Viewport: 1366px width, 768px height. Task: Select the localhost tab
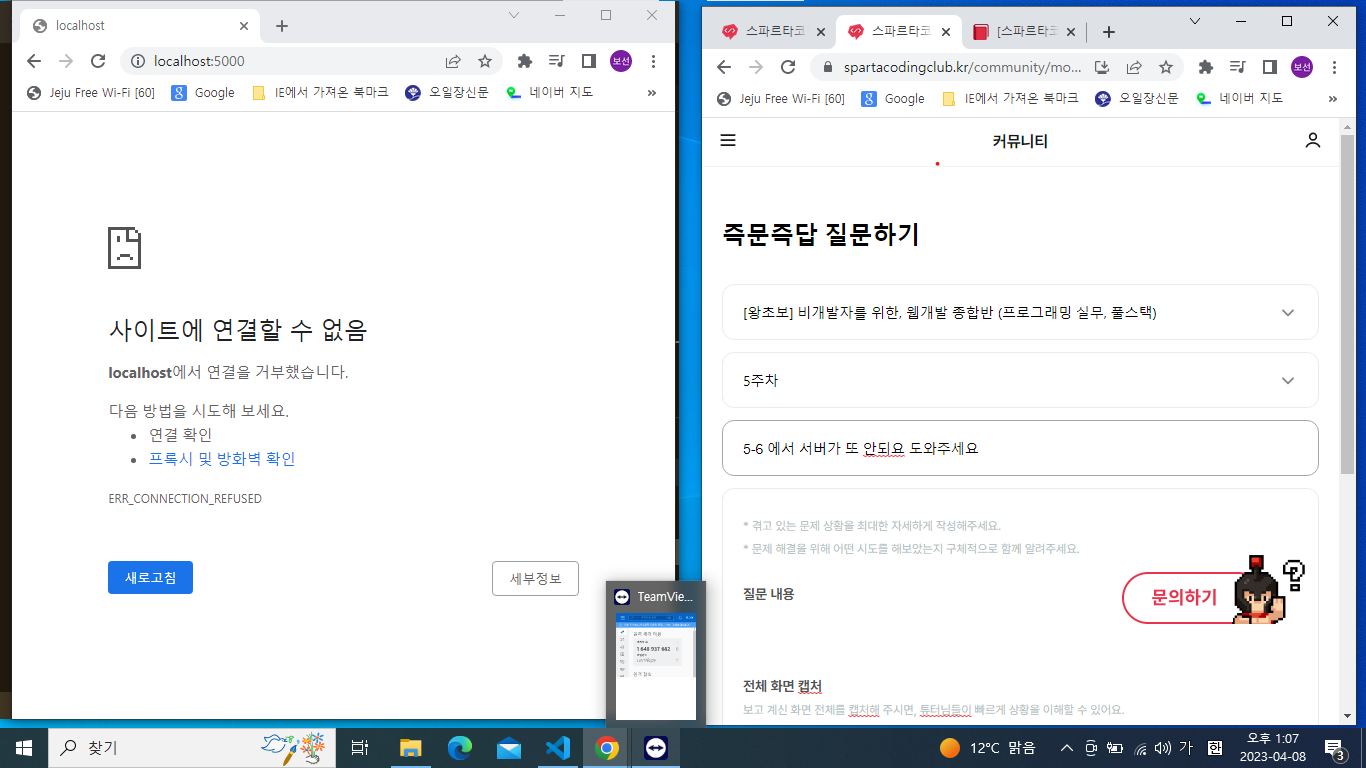click(x=139, y=26)
